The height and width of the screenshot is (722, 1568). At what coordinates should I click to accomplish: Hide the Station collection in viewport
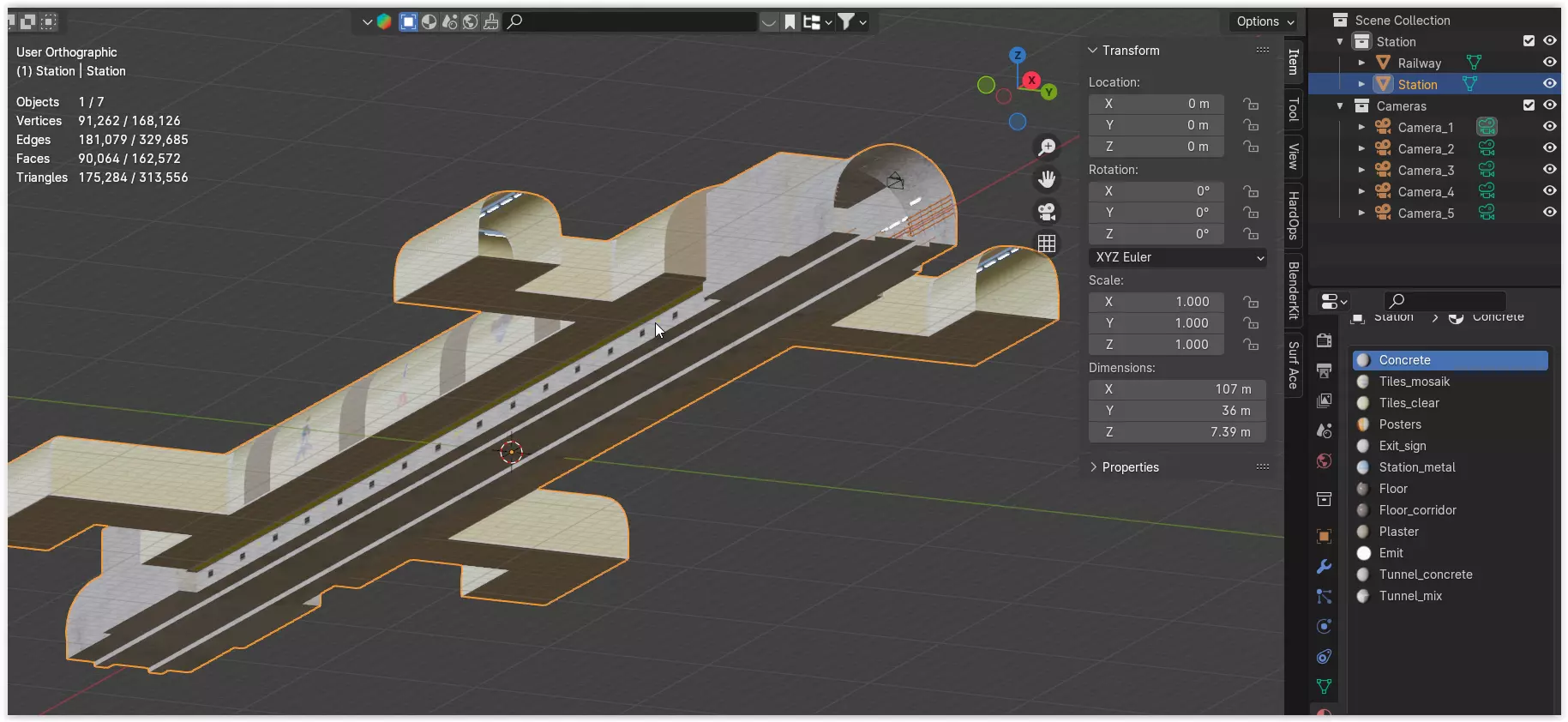coord(1550,41)
